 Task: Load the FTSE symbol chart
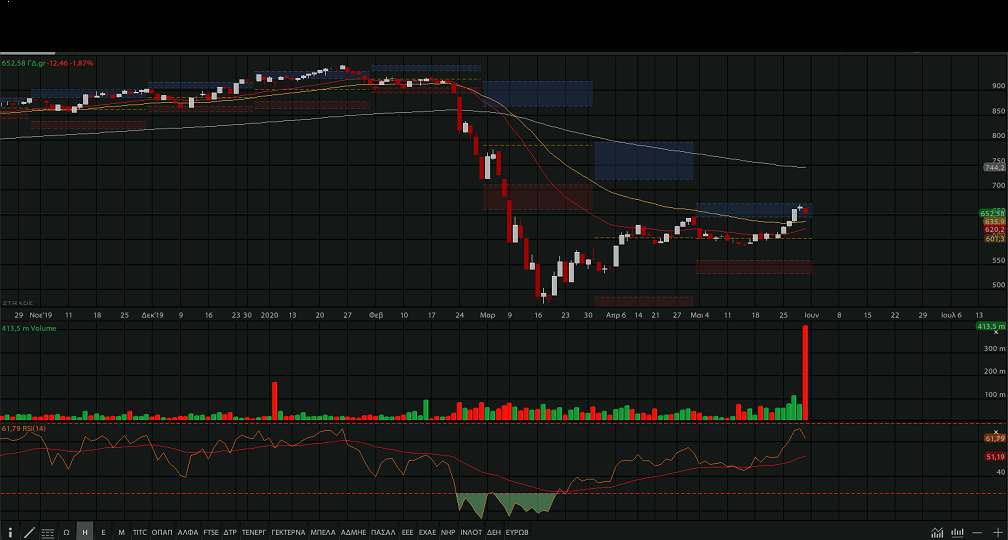click(x=211, y=532)
